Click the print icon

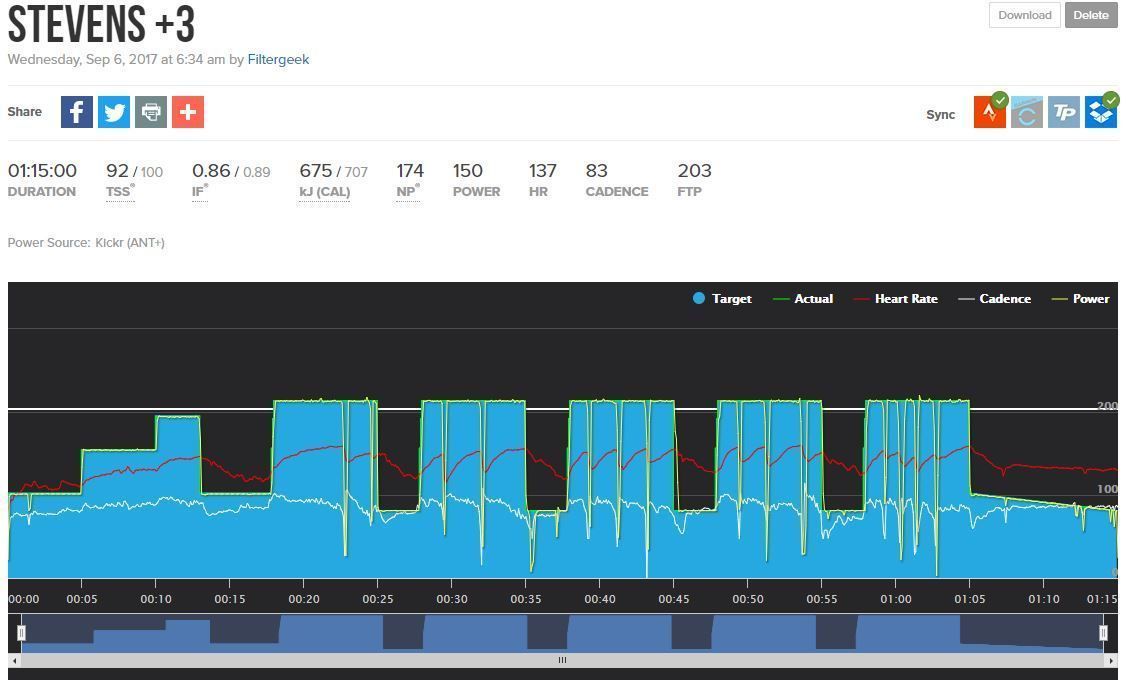tap(151, 112)
